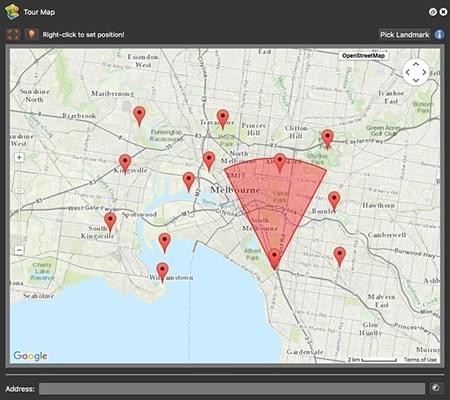The width and height of the screenshot is (450, 400).
Task: Click the Princes Hill label on the map
Action: [254, 129]
